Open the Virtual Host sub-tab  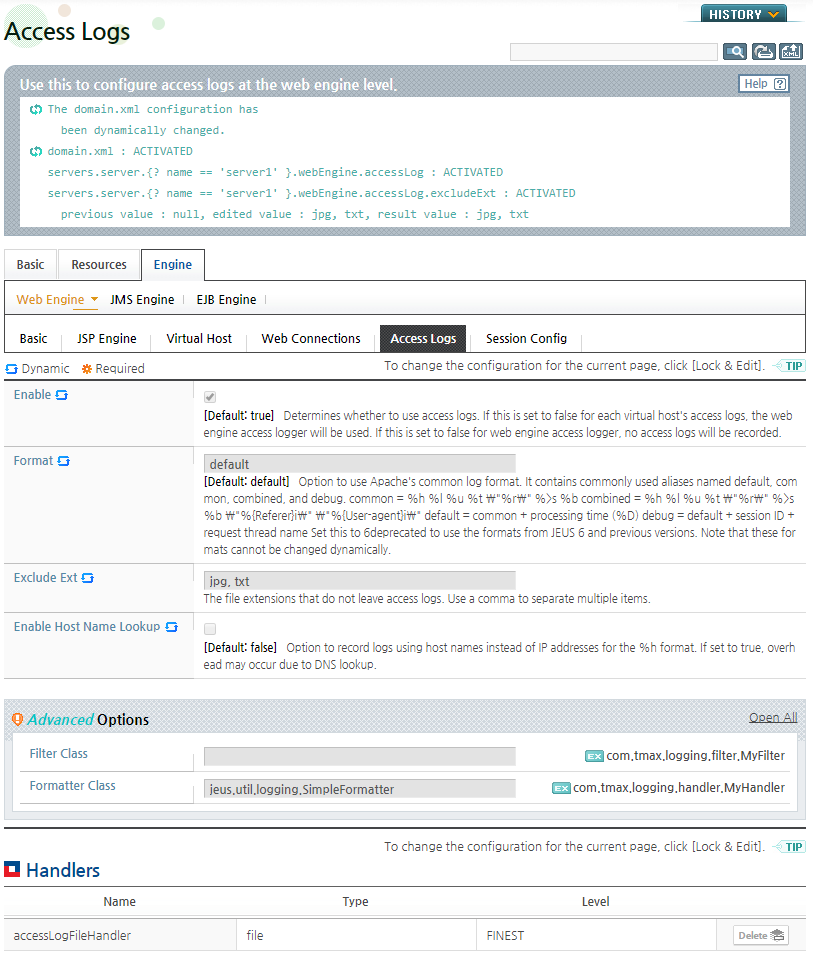[x=199, y=339]
